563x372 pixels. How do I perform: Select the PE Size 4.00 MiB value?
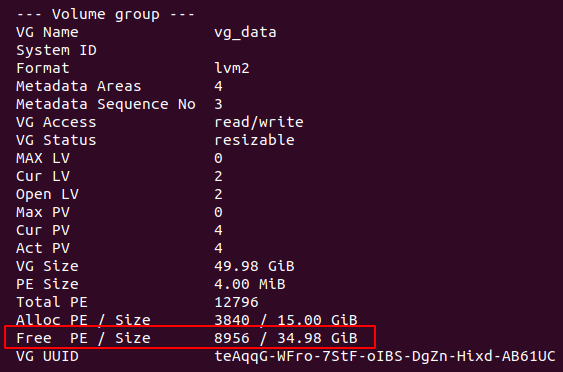[250, 284]
